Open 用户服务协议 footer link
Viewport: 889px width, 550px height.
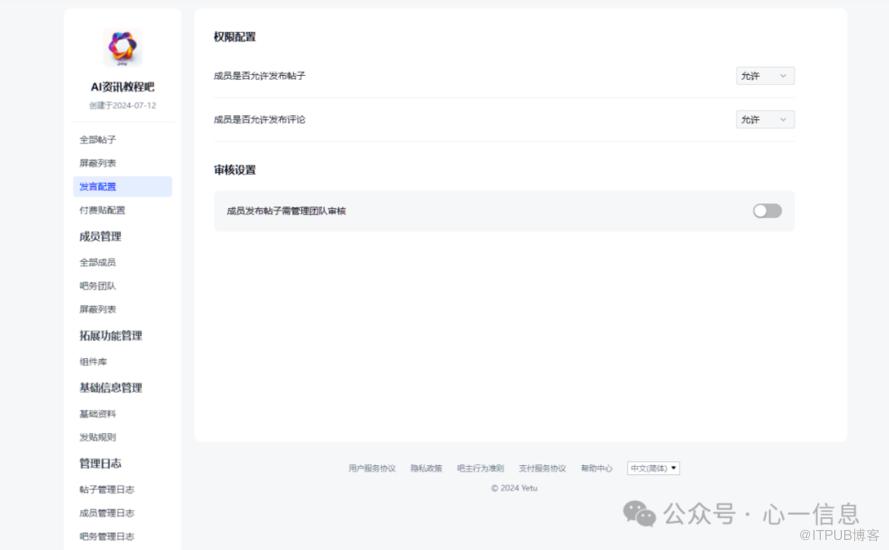372,468
